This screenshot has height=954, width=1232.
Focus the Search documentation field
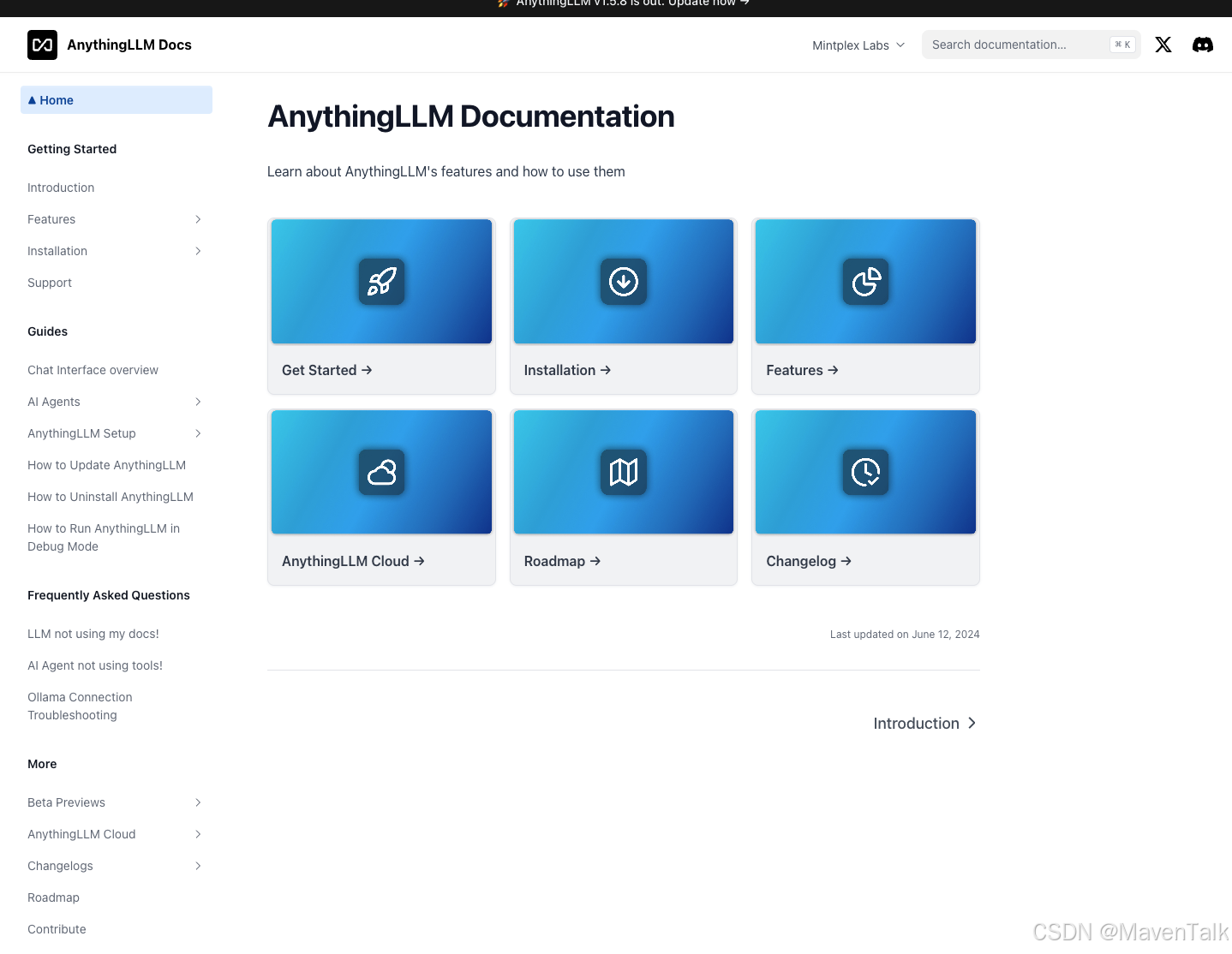pyautogui.click(x=1031, y=45)
